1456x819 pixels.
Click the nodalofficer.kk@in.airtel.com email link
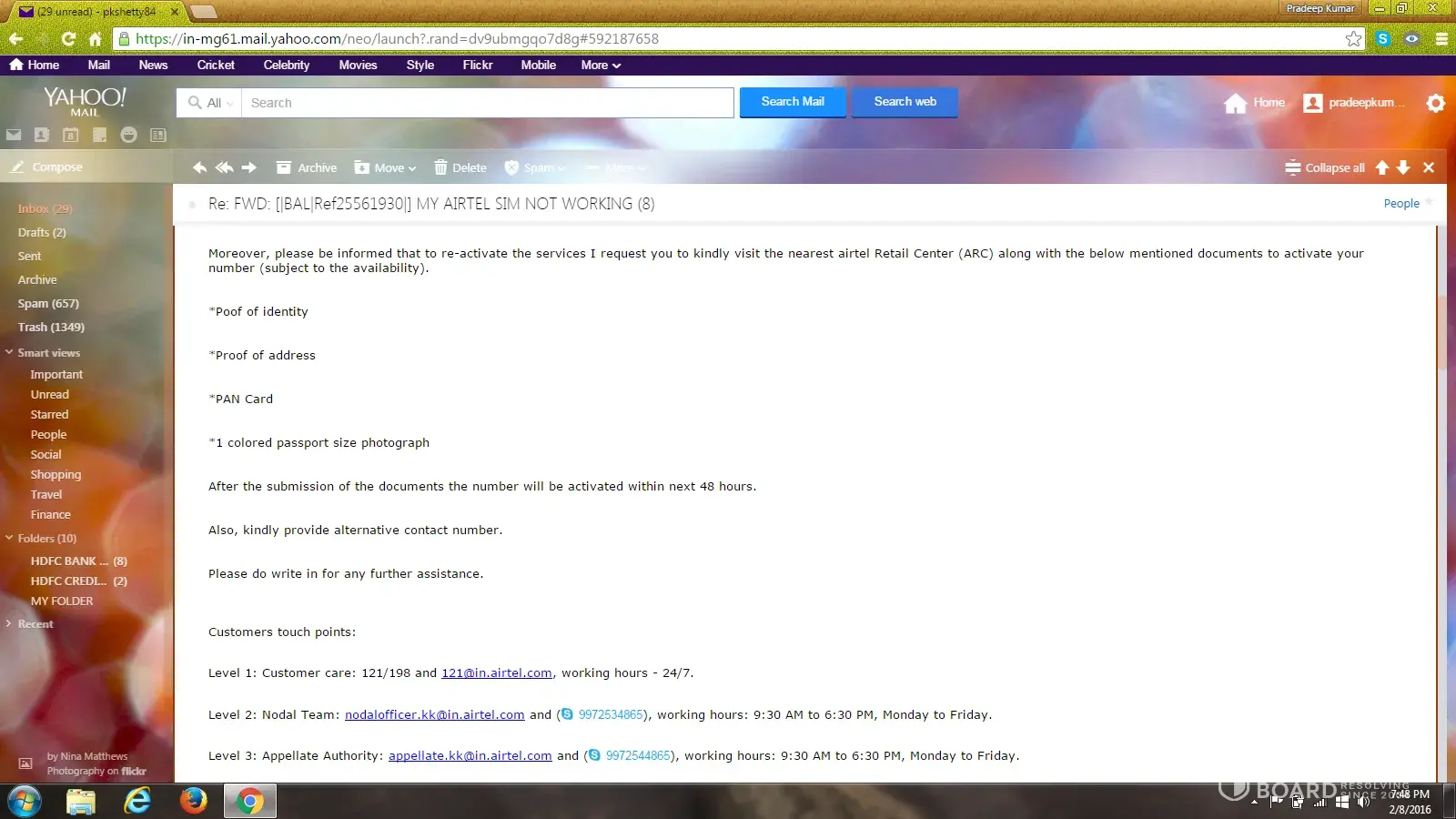tap(434, 714)
